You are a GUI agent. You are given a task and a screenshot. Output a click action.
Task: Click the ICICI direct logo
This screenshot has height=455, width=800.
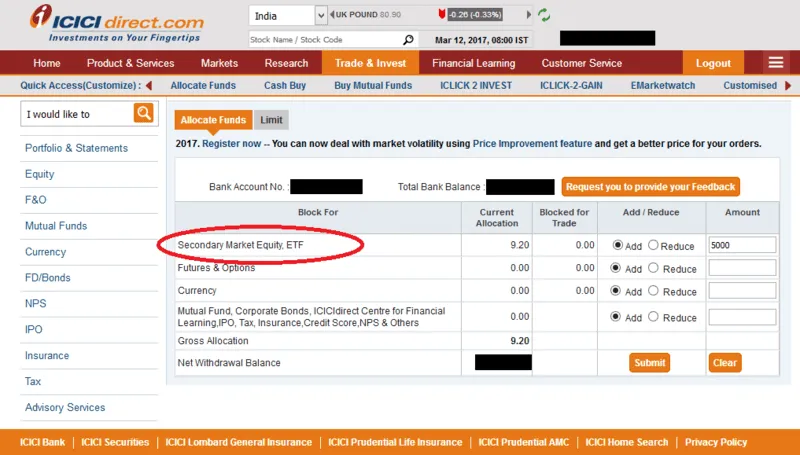pos(117,23)
